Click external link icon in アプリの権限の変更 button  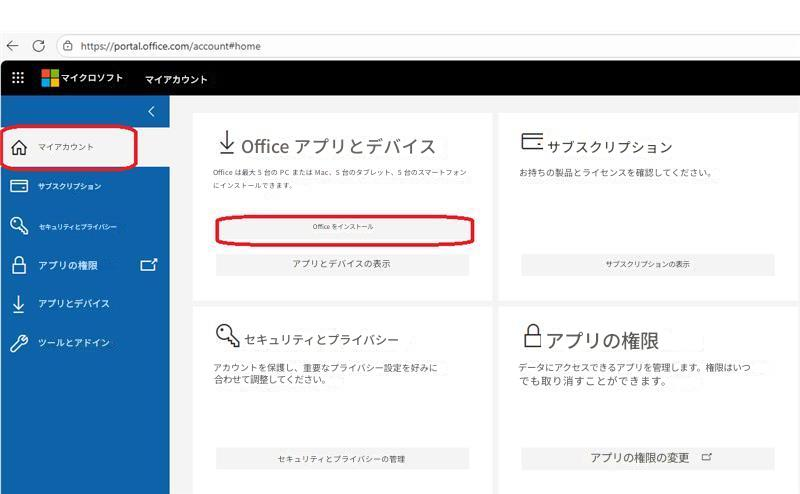[x=707, y=457]
